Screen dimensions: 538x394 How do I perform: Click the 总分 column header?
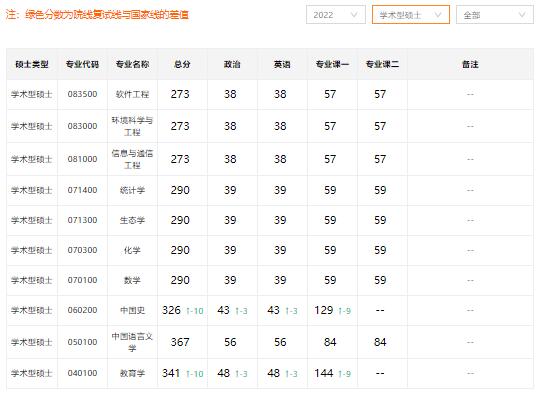[182, 64]
